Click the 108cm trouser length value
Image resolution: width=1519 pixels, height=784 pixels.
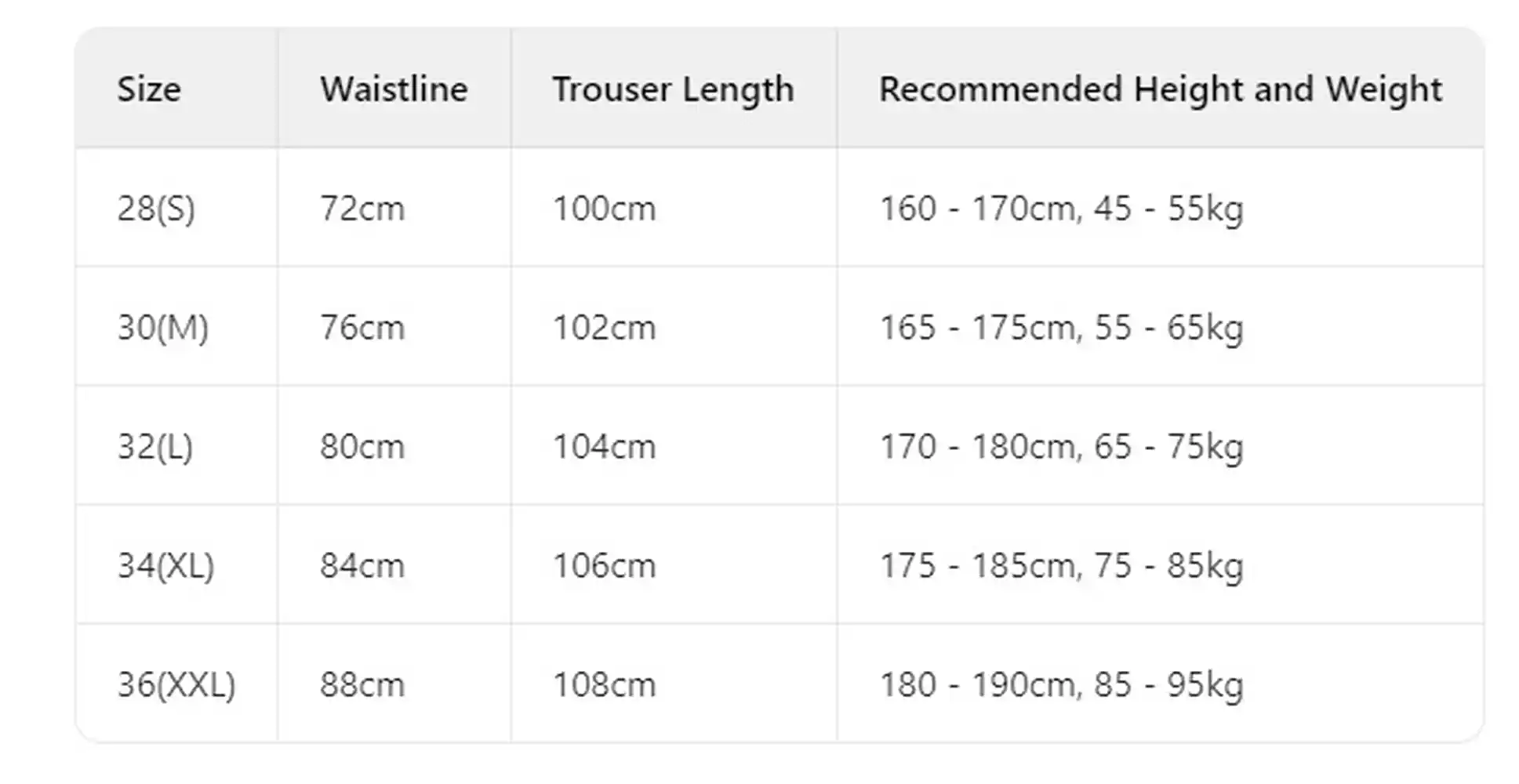(x=604, y=685)
